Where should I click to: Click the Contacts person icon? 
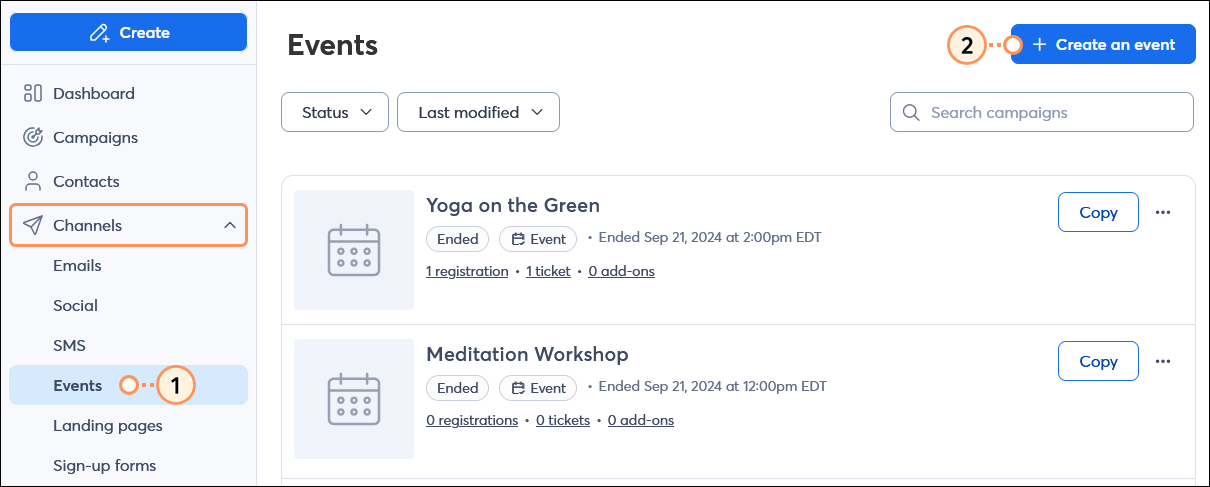click(x=33, y=182)
